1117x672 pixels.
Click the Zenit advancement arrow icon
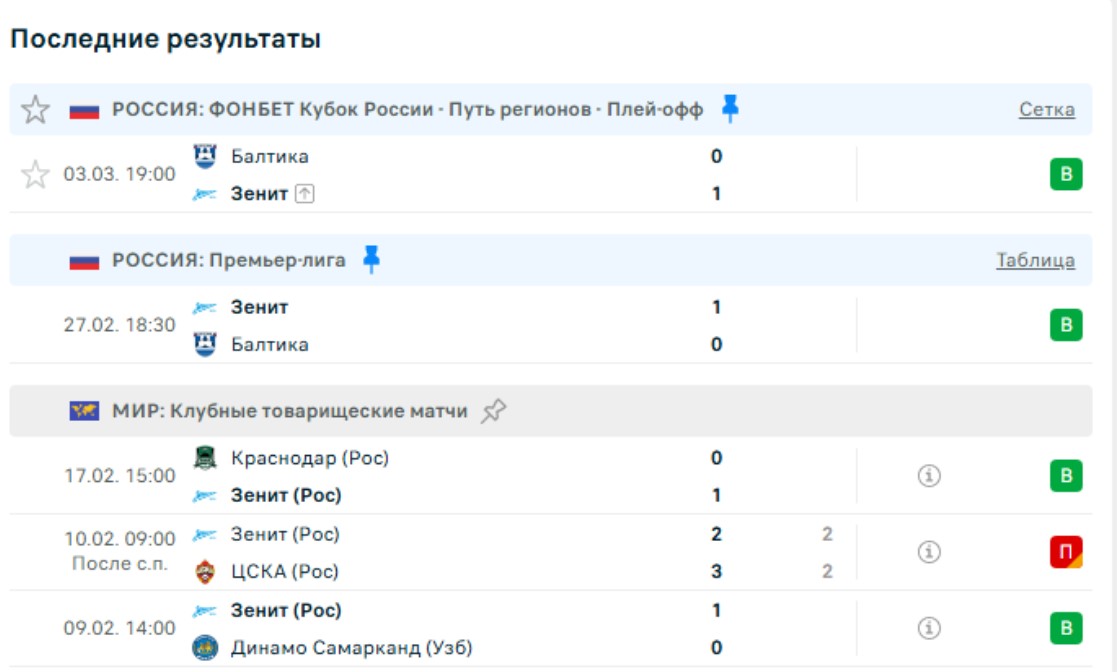pyautogui.click(x=305, y=194)
